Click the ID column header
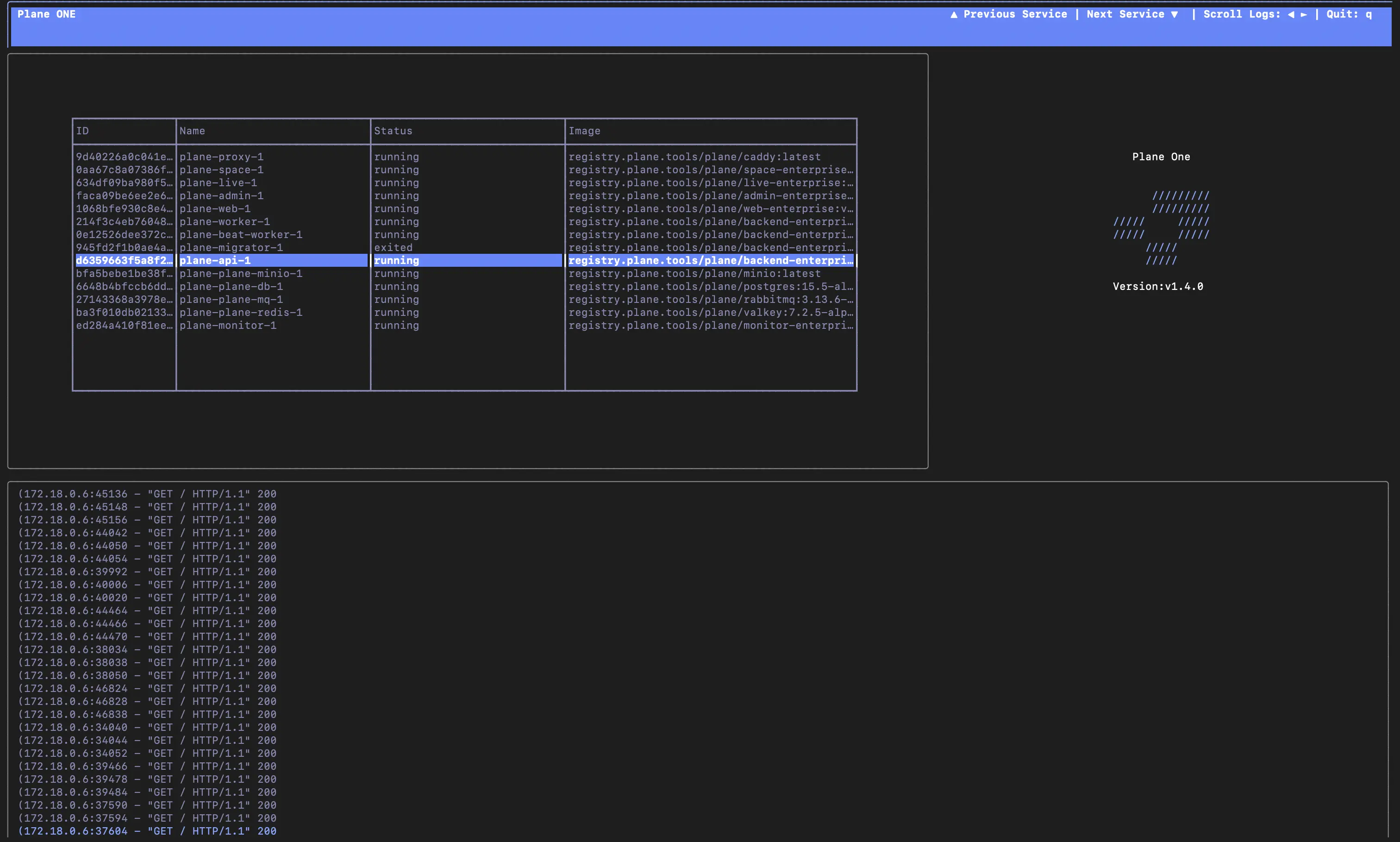The image size is (1400, 842). [x=83, y=131]
